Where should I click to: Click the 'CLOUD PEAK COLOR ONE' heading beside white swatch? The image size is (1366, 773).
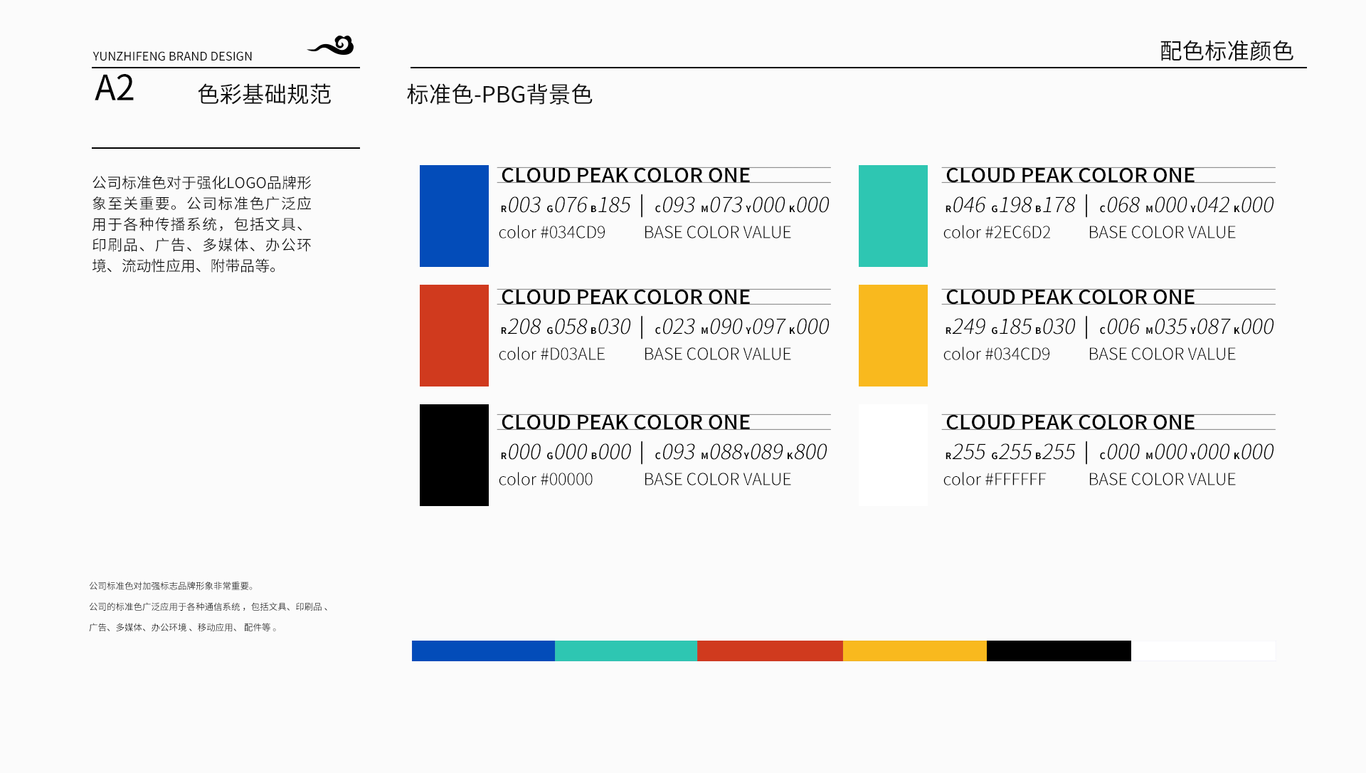[1070, 423]
